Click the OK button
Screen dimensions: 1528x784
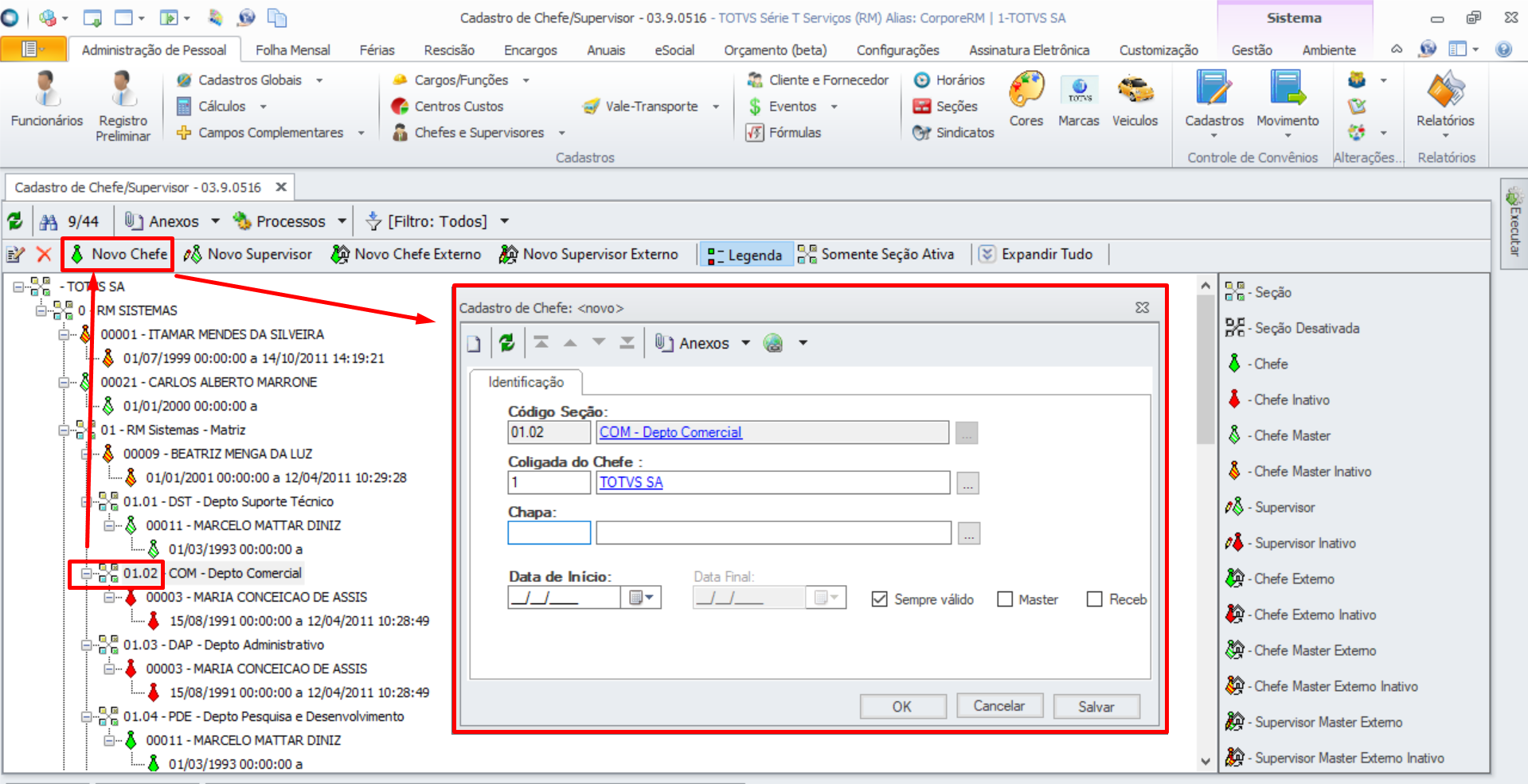(x=902, y=707)
